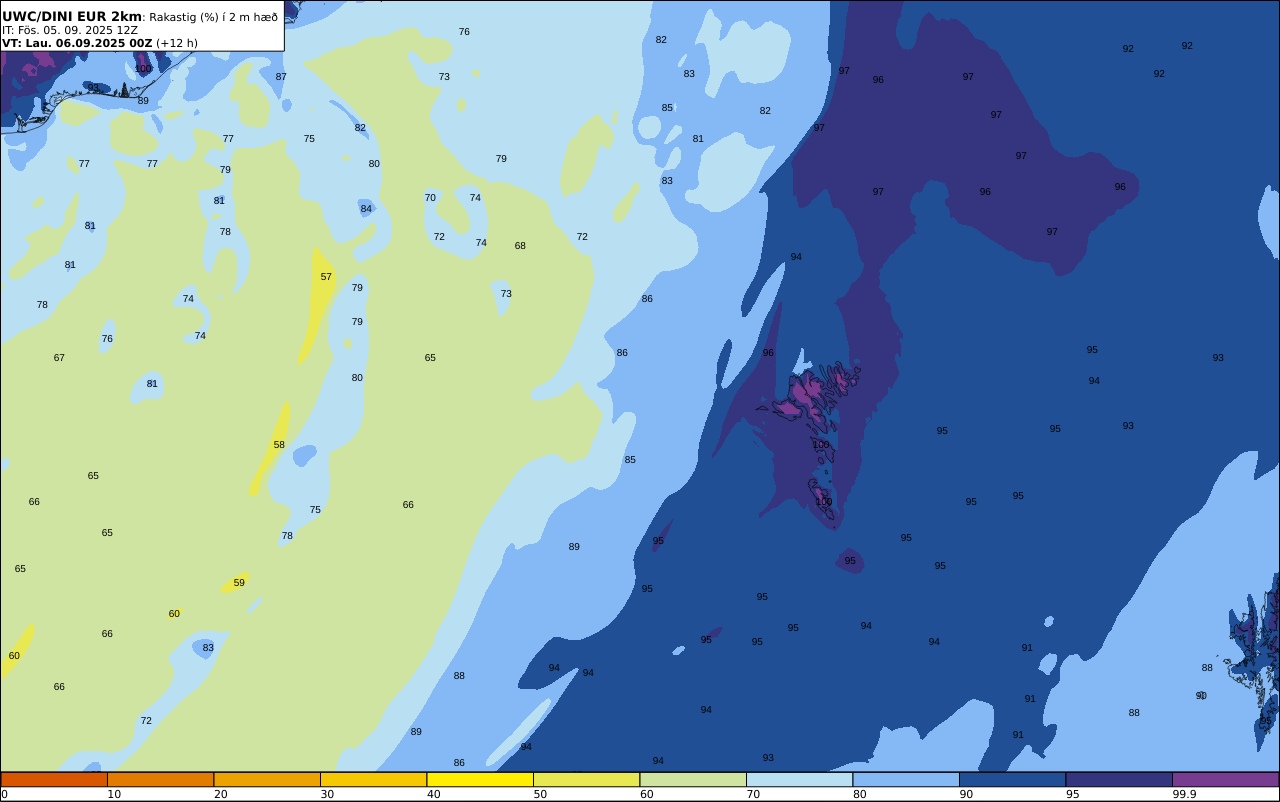Click the humidity value 68 on the map
1280x802 pixels.
point(520,246)
